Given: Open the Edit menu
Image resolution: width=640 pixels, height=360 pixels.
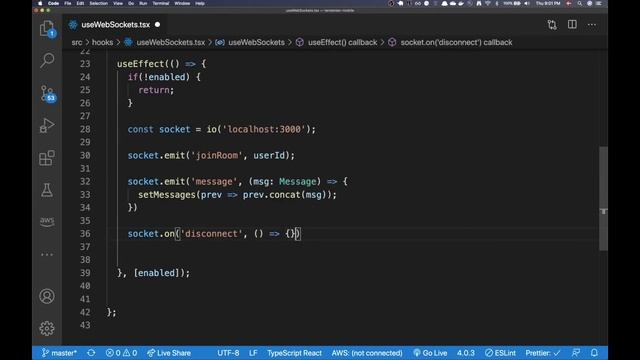Looking at the screenshot, I should point(80,3).
